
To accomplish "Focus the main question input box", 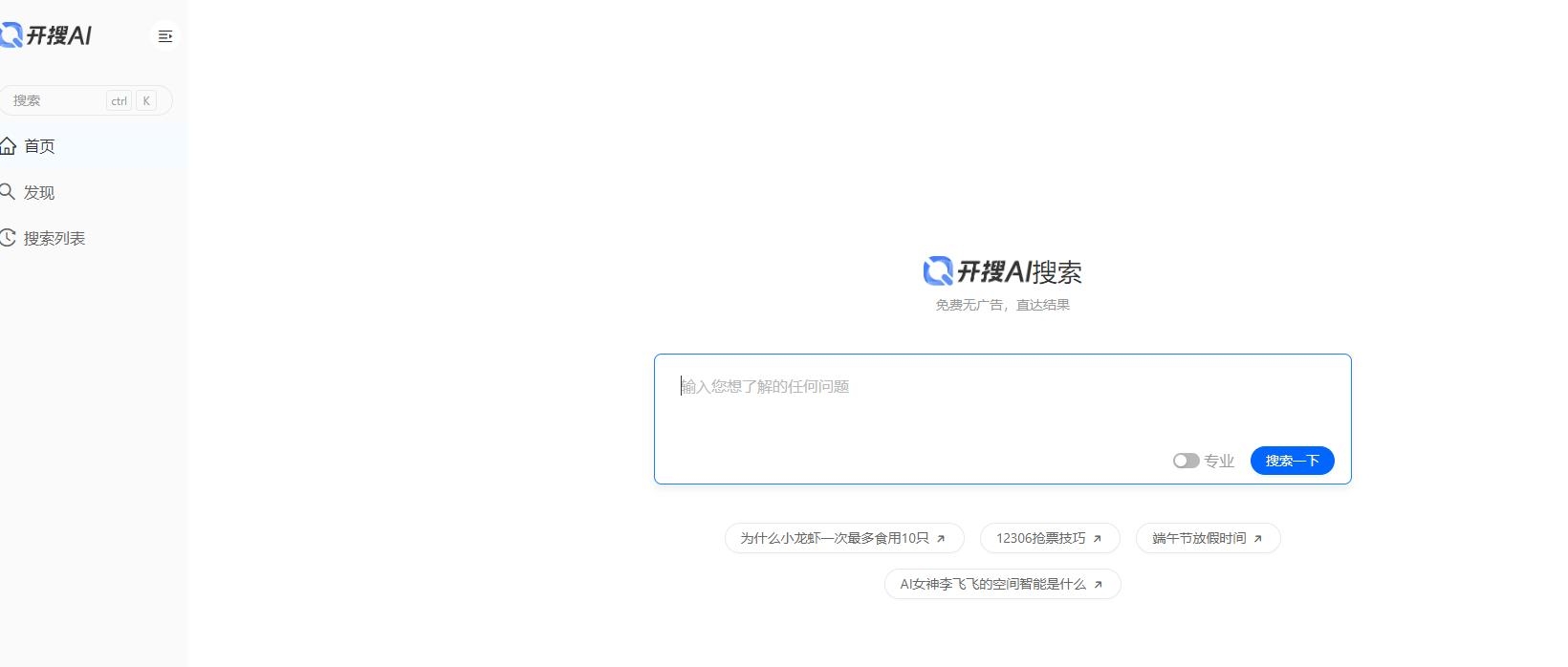I will point(1002,419).
